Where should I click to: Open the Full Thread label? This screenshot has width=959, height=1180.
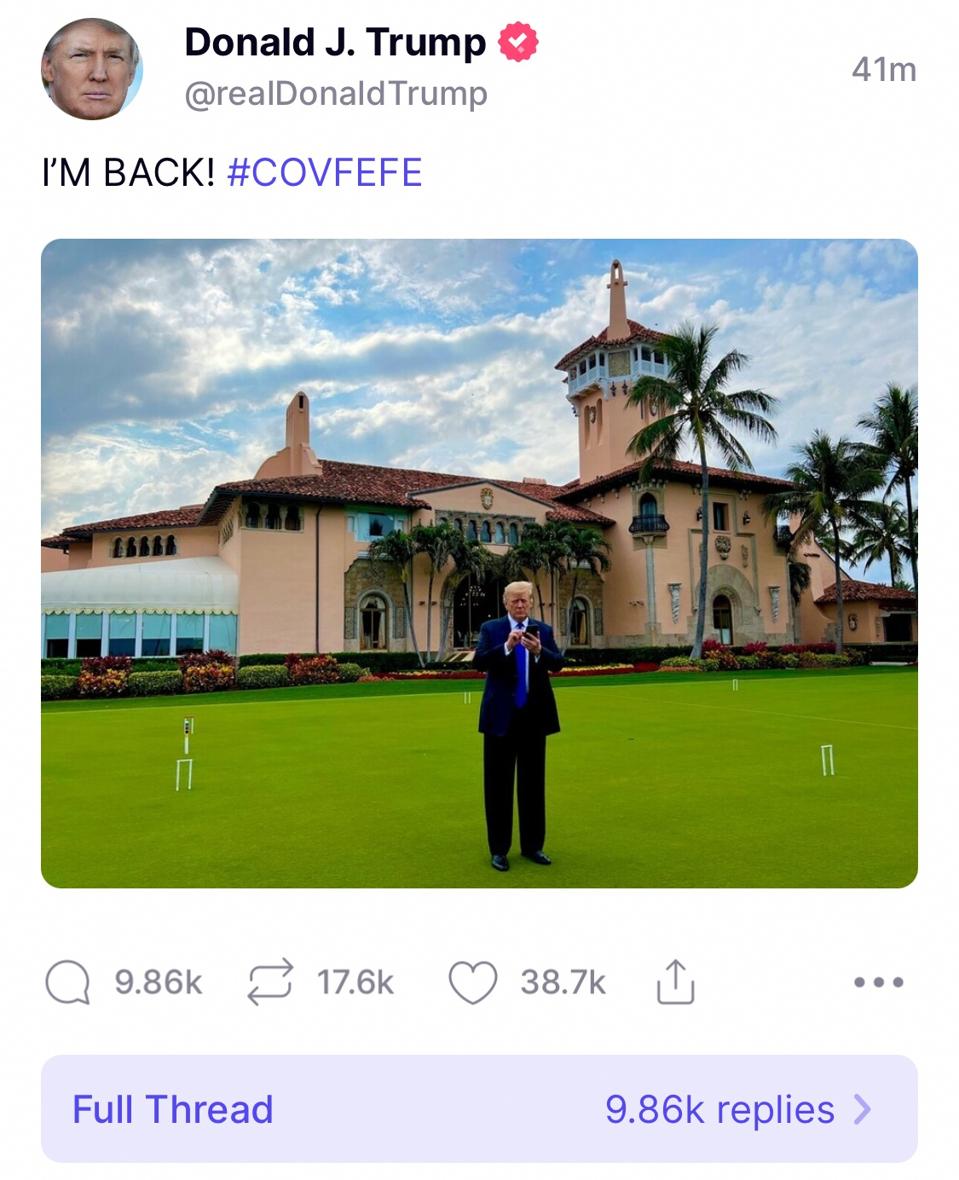tap(173, 1109)
